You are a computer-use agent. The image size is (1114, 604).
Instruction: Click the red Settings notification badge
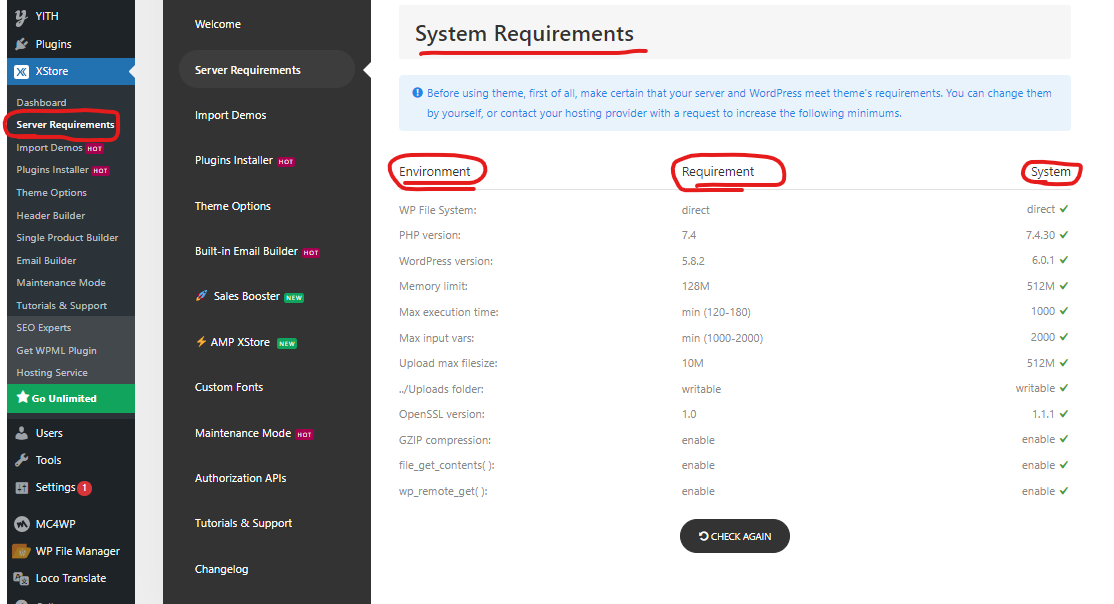(x=84, y=487)
